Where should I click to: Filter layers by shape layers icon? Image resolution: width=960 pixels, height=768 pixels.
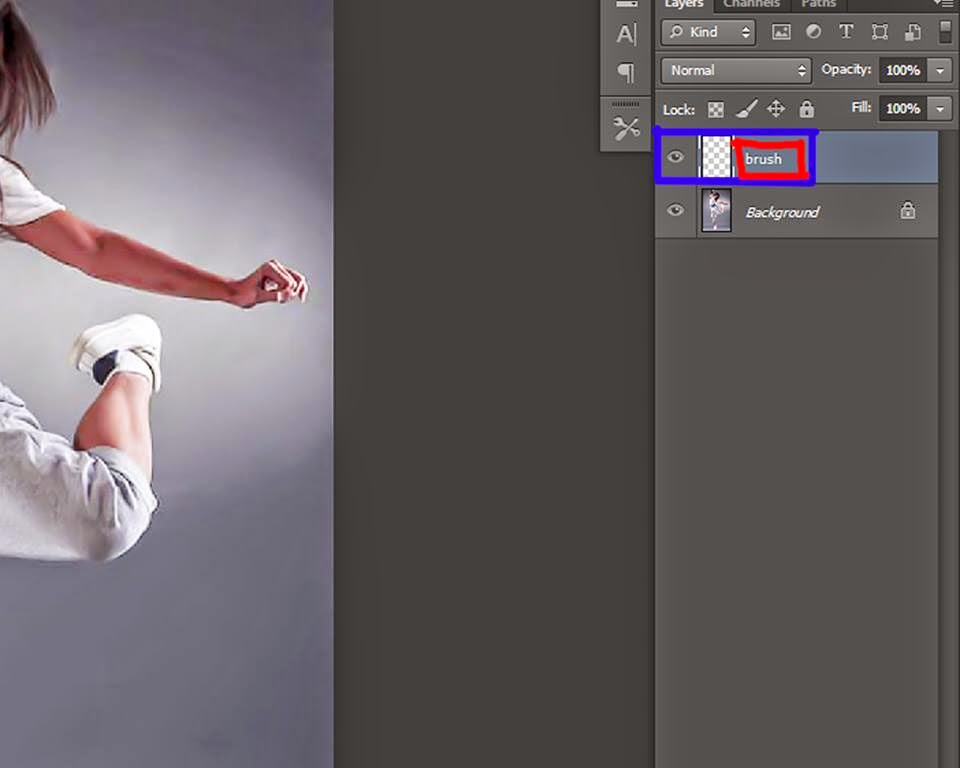(x=879, y=32)
